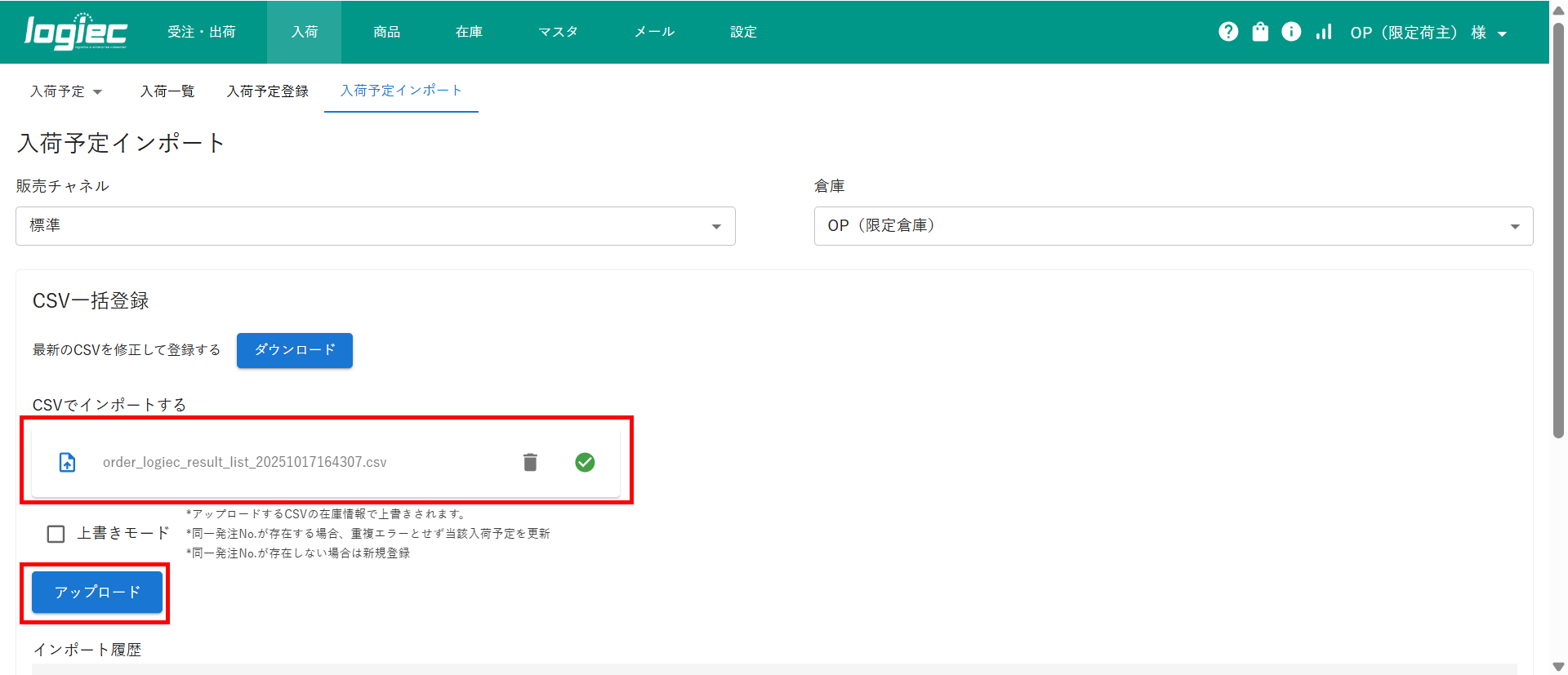Screen dimensions: 1568x675
Task: Click the logiec logo
Action: point(75,32)
